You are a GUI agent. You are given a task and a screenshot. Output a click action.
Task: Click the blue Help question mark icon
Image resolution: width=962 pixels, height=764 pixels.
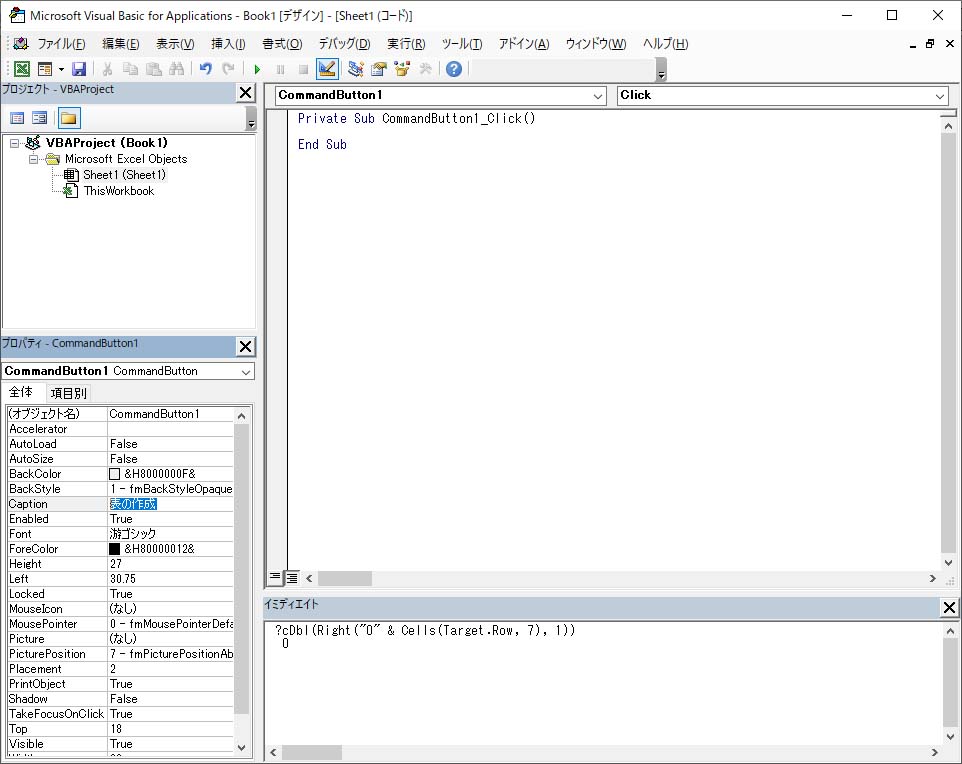coord(454,69)
